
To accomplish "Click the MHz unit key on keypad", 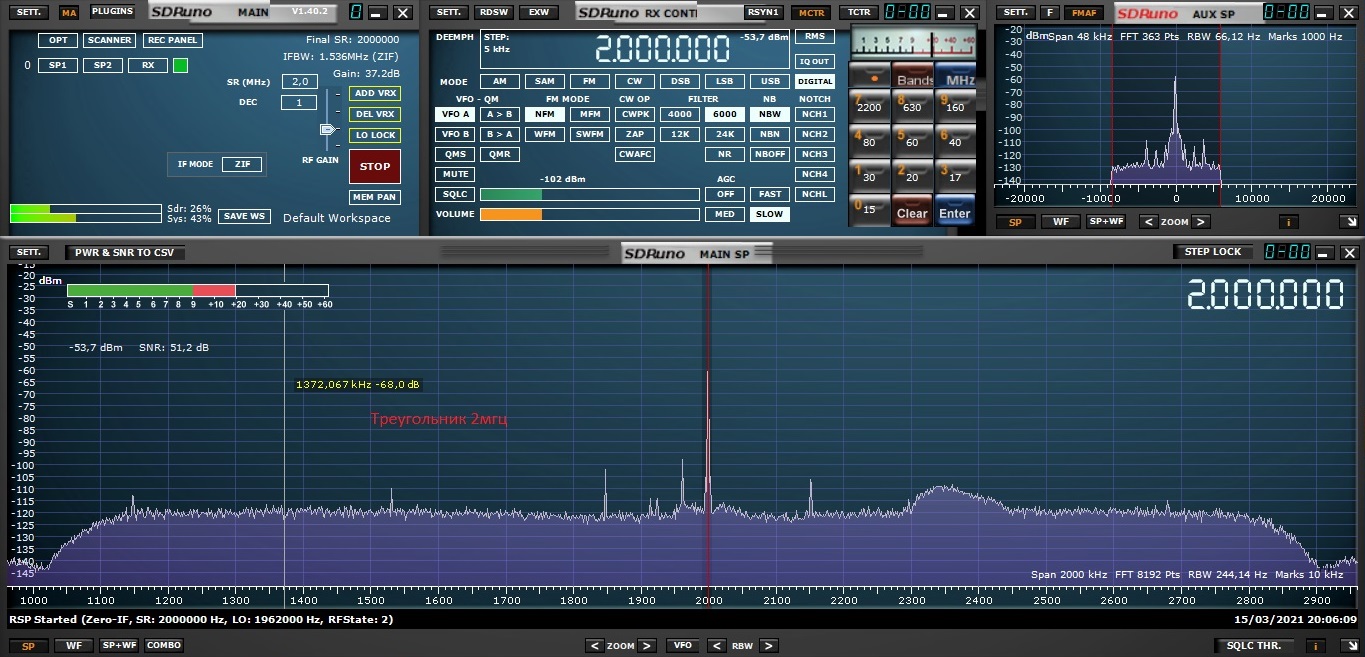I will (x=957, y=79).
